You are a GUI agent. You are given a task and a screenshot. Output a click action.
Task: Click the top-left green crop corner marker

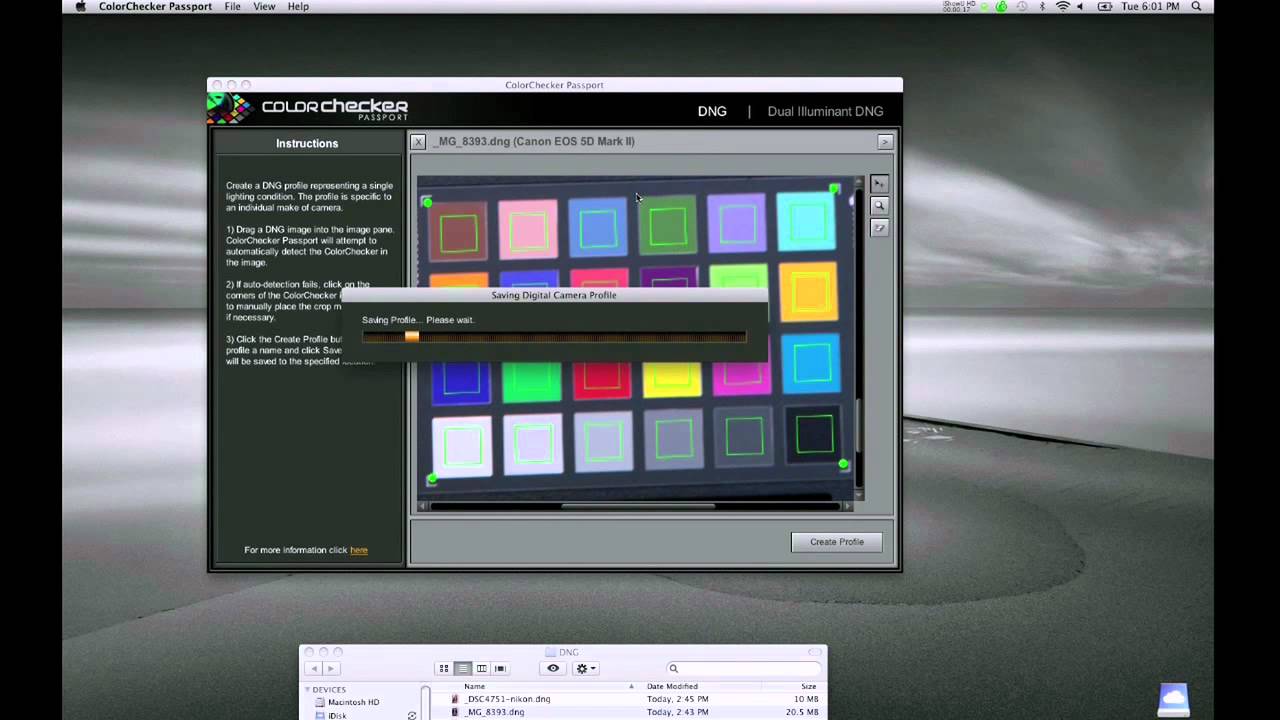427,203
